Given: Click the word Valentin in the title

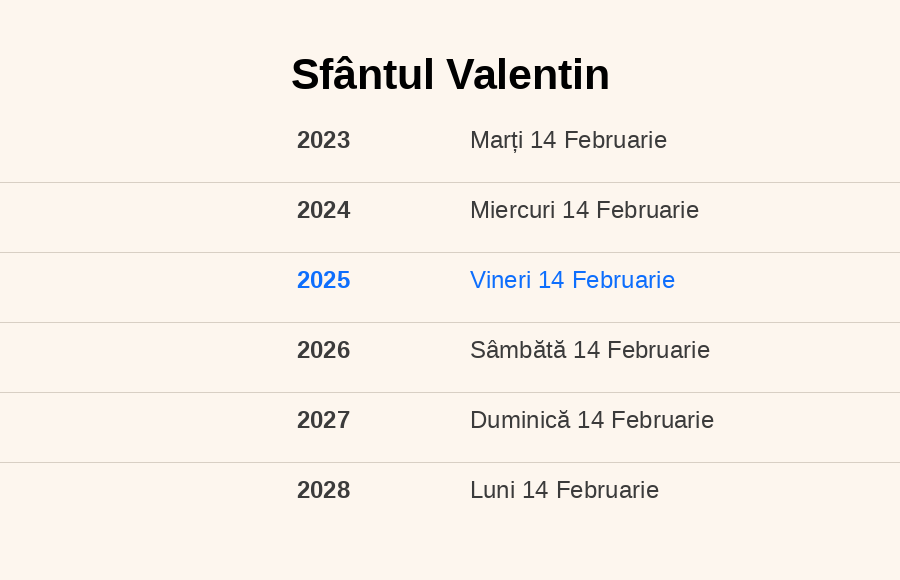Looking at the screenshot, I should click(528, 75).
